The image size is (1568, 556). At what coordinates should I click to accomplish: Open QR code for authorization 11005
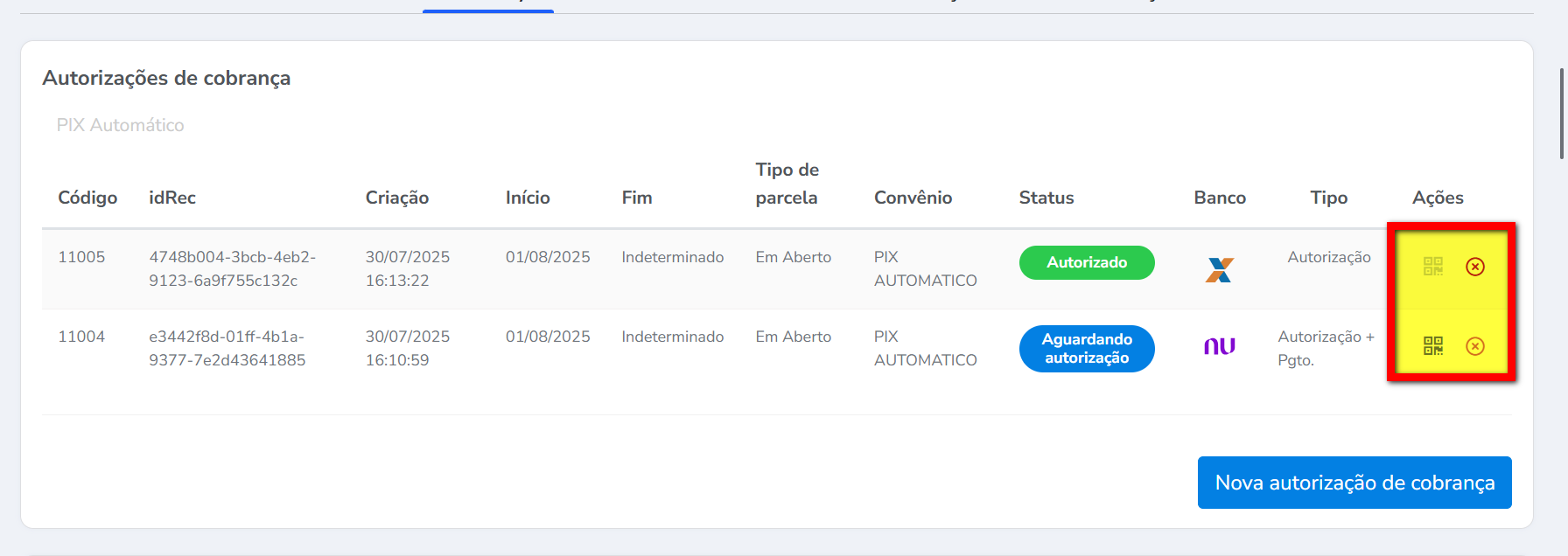coord(1433,267)
